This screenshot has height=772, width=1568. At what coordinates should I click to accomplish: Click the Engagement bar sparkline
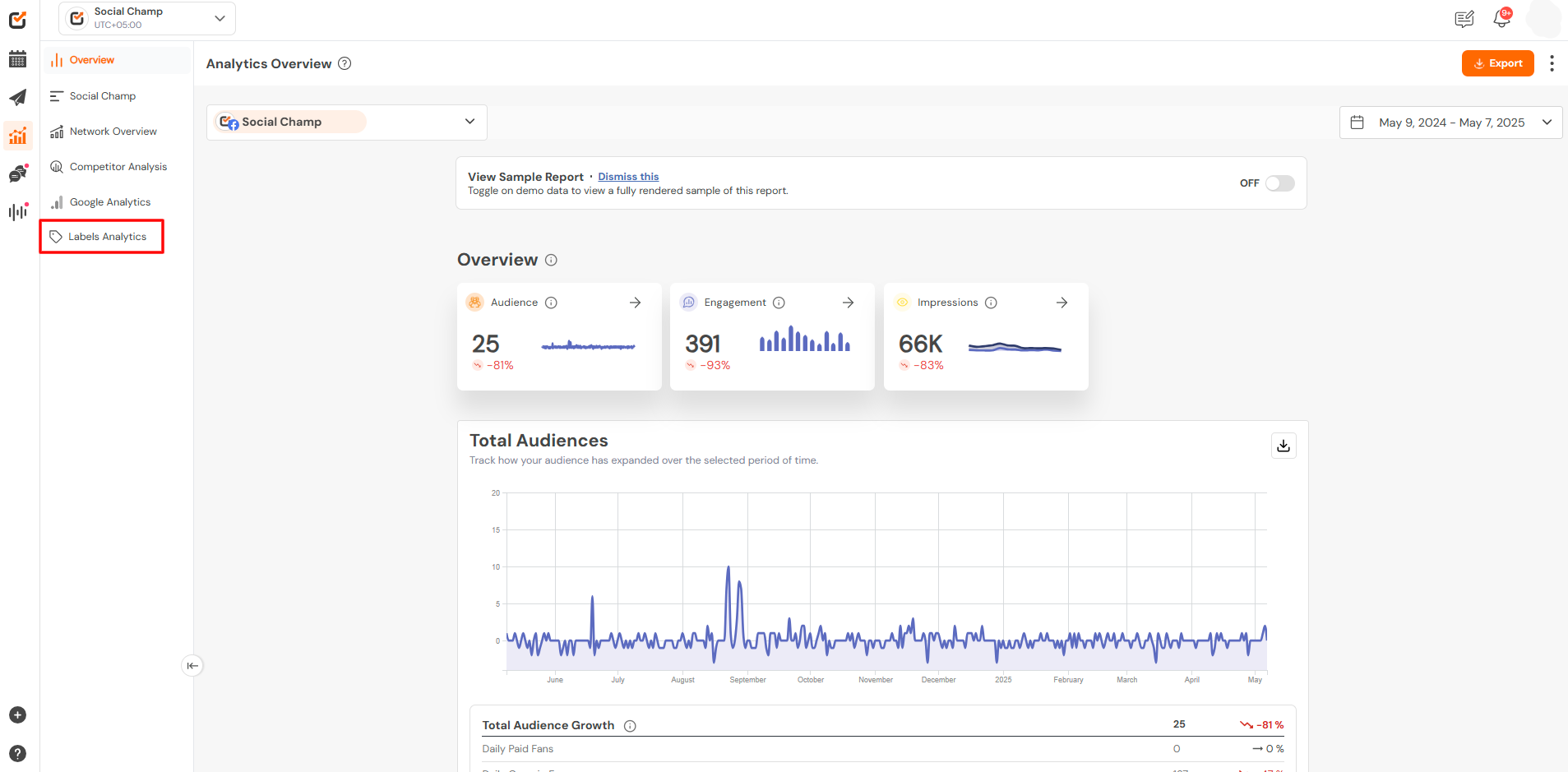click(805, 339)
